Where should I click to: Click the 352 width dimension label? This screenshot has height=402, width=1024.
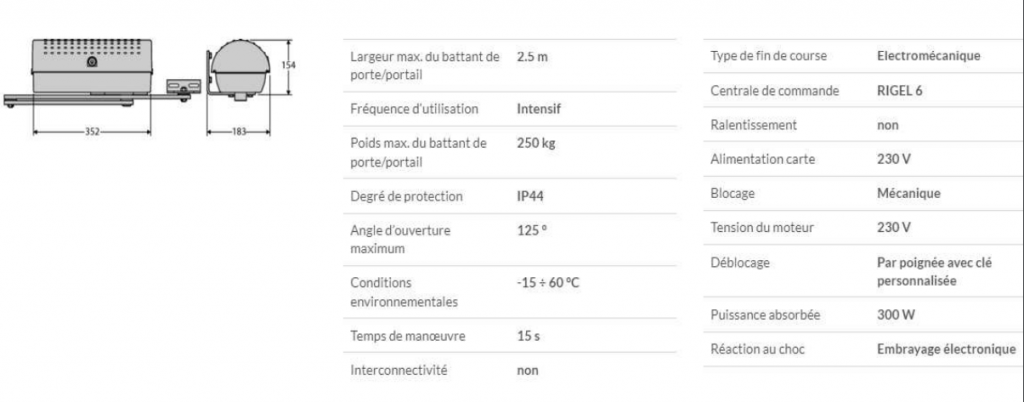(x=91, y=132)
